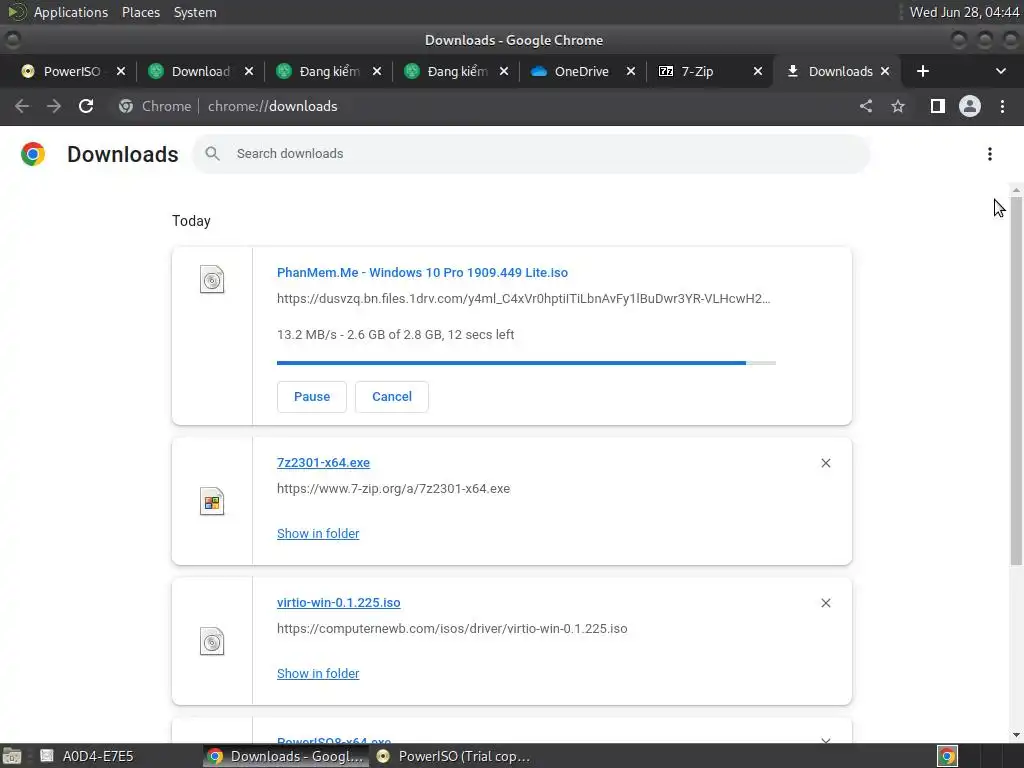The image size is (1024, 768).
Task: Open the PhanMem.Me Windows 10 Pro ISO link
Action: [x=422, y=272]
